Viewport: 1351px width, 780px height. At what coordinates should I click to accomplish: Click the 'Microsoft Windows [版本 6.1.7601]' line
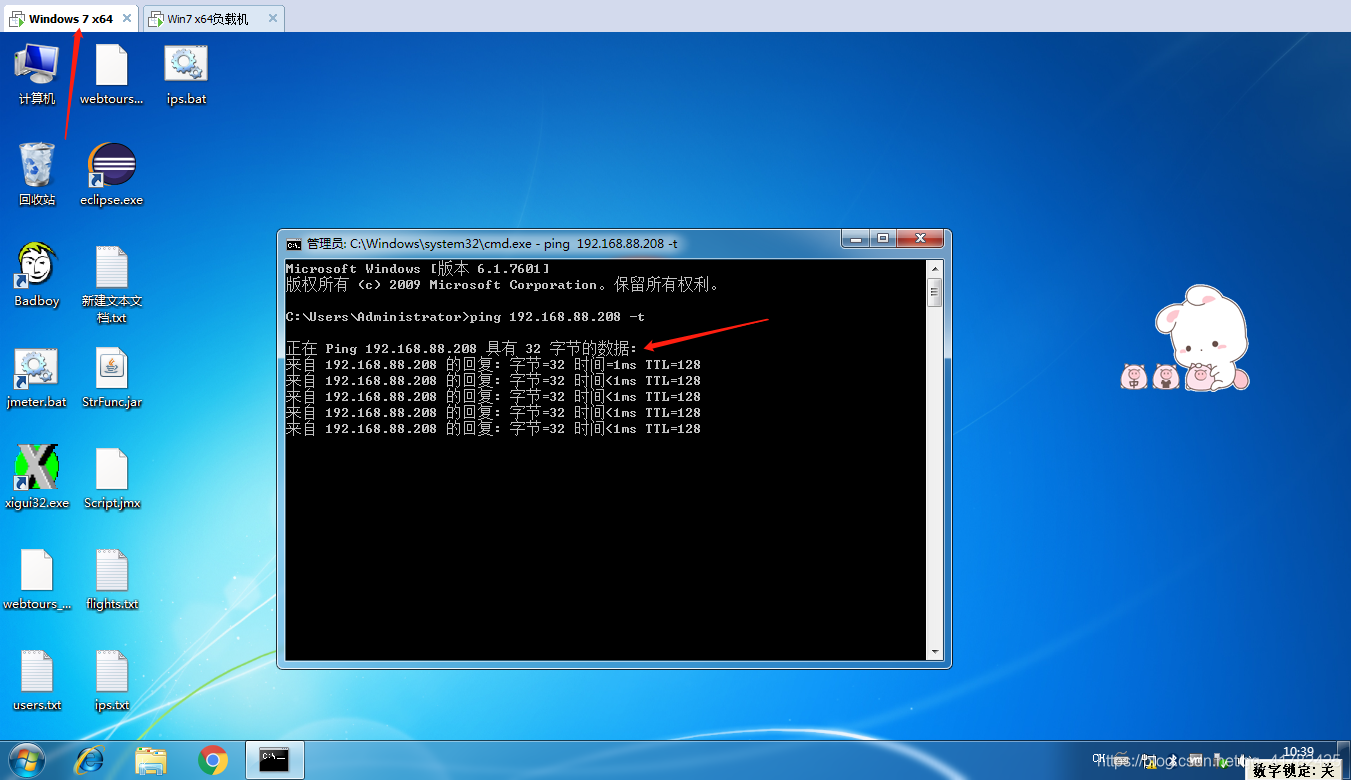417,269
